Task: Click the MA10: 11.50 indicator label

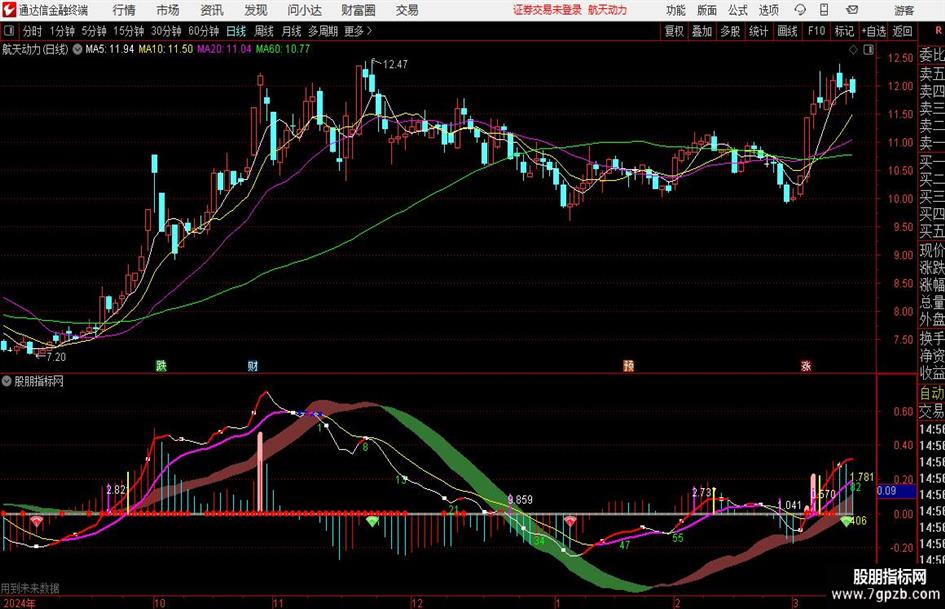Action: [x=165, y=49]
